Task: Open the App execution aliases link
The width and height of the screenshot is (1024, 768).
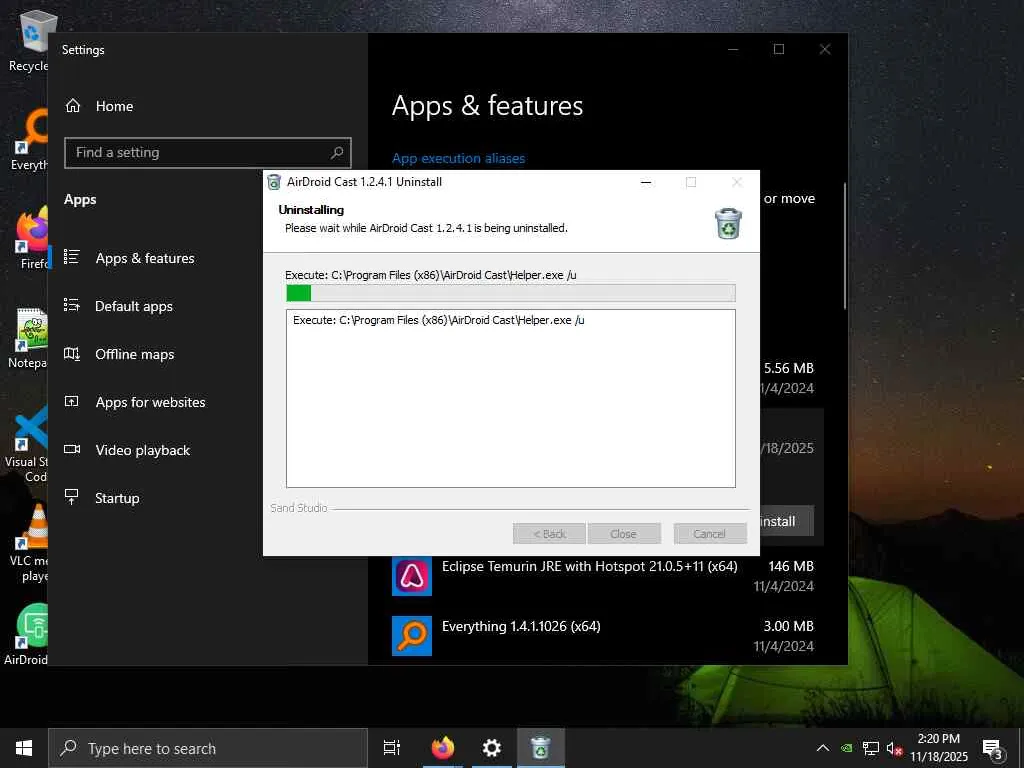Action: pyautogui.click(x=458, y=159)
